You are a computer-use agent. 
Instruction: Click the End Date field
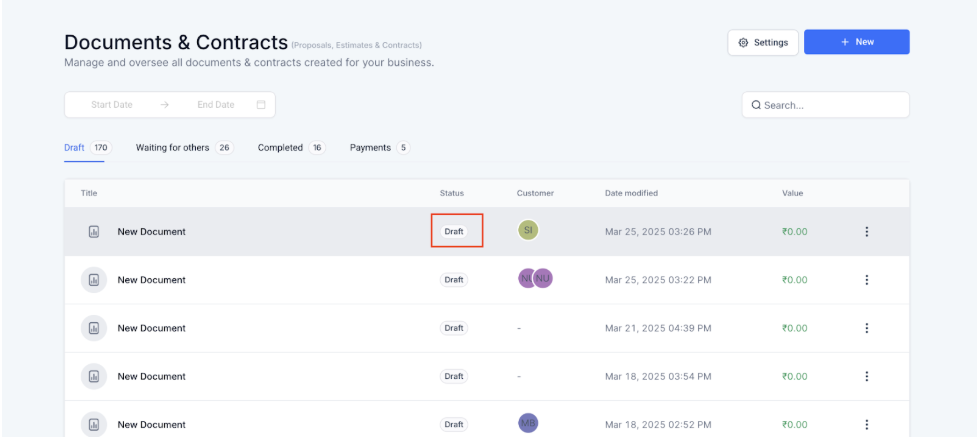(x=215, y=105)
